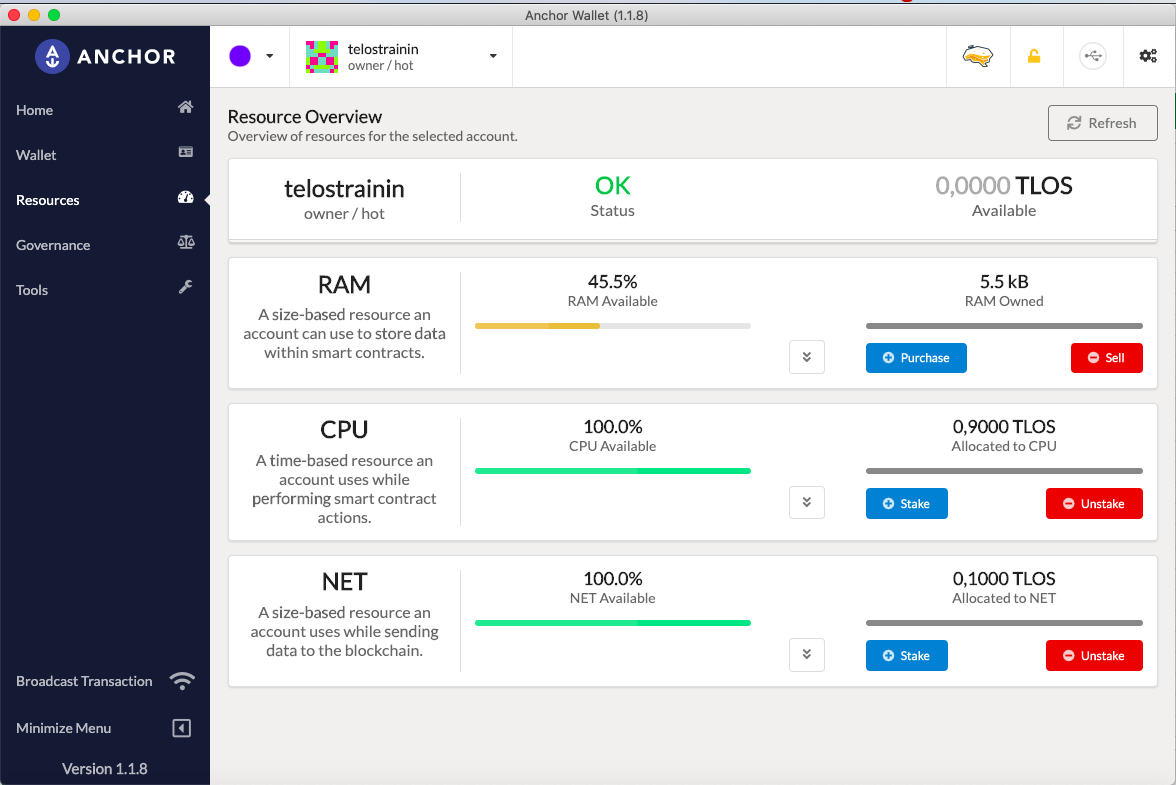Click the USB hardware device icon
1176x785 pixels.
tap(1093, 56)
